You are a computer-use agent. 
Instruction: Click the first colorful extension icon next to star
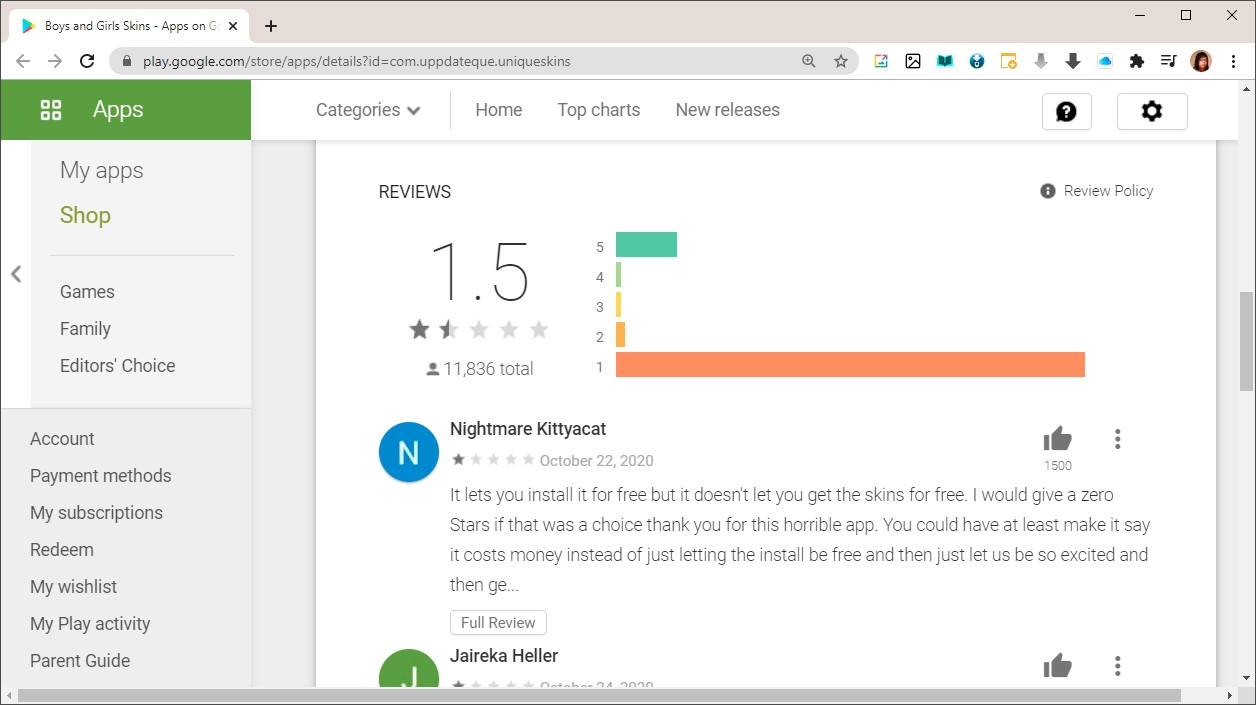click(x=881, y=61)
